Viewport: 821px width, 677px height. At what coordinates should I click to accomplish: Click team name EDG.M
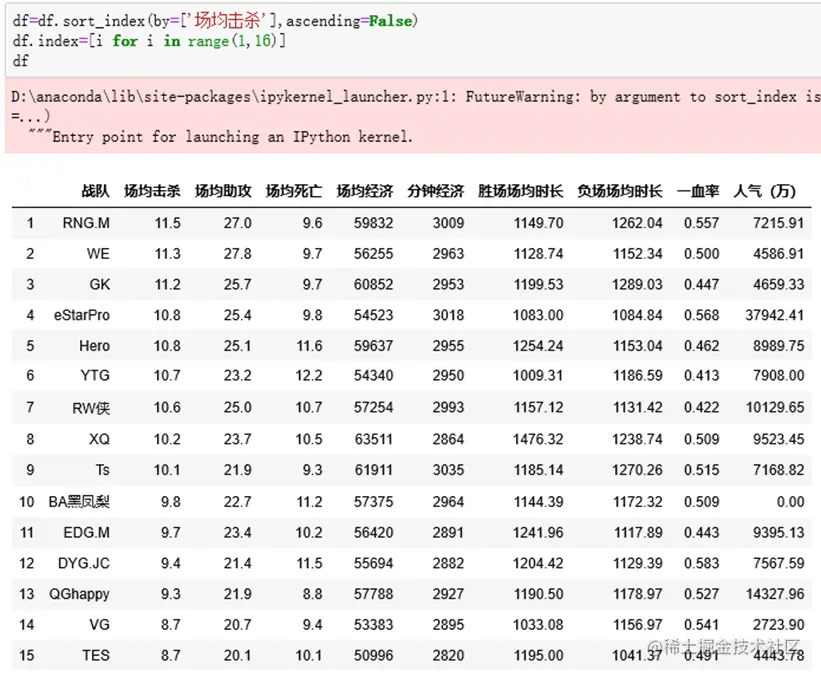click(86, 532)
